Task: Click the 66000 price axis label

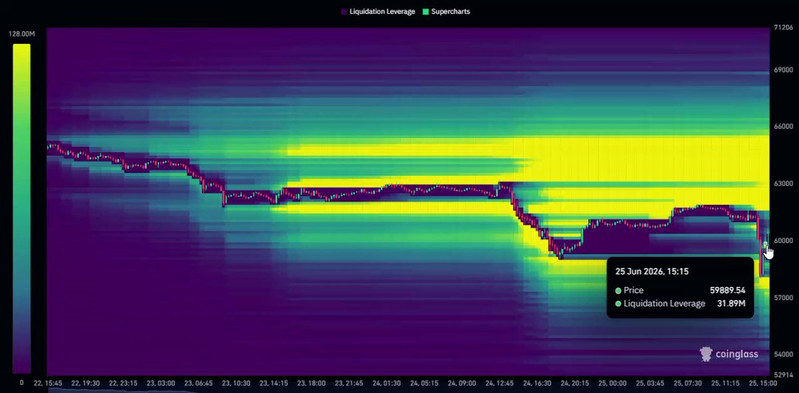Action: point(782,126)
